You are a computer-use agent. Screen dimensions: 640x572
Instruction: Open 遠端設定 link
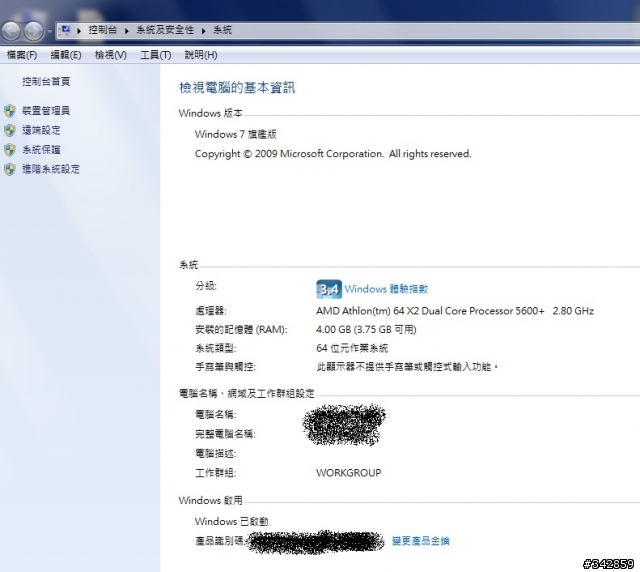point(41,130)
